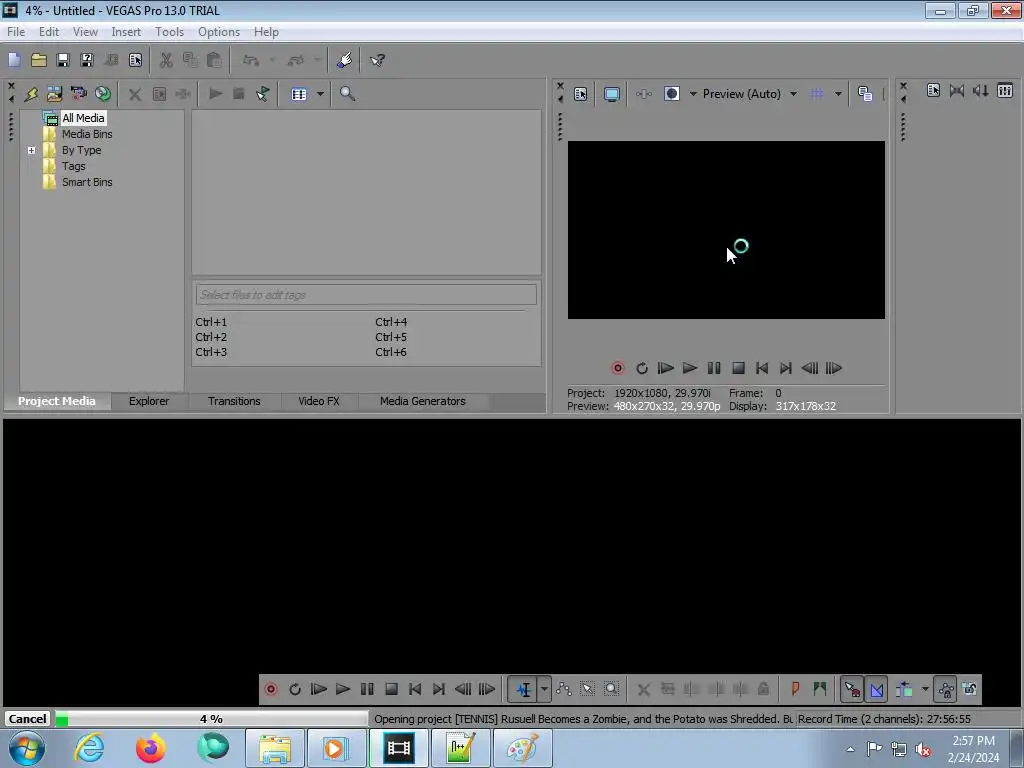Click the 'Select files to edit tags' field

366,295
